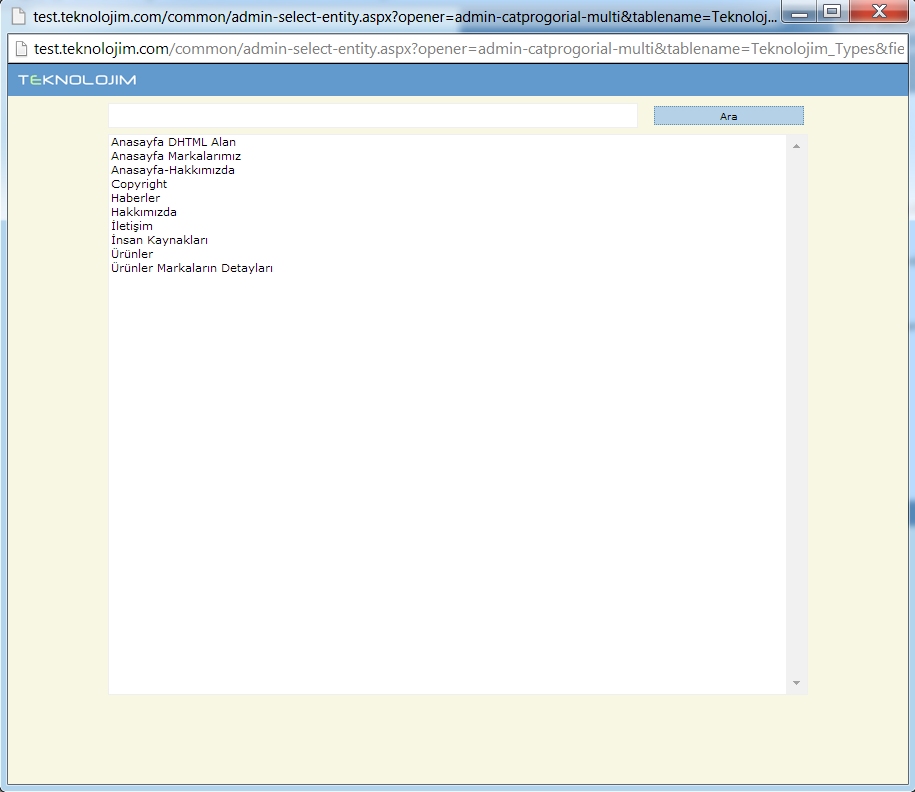
Task: Click the page icon in address bar
Action: 21,48
